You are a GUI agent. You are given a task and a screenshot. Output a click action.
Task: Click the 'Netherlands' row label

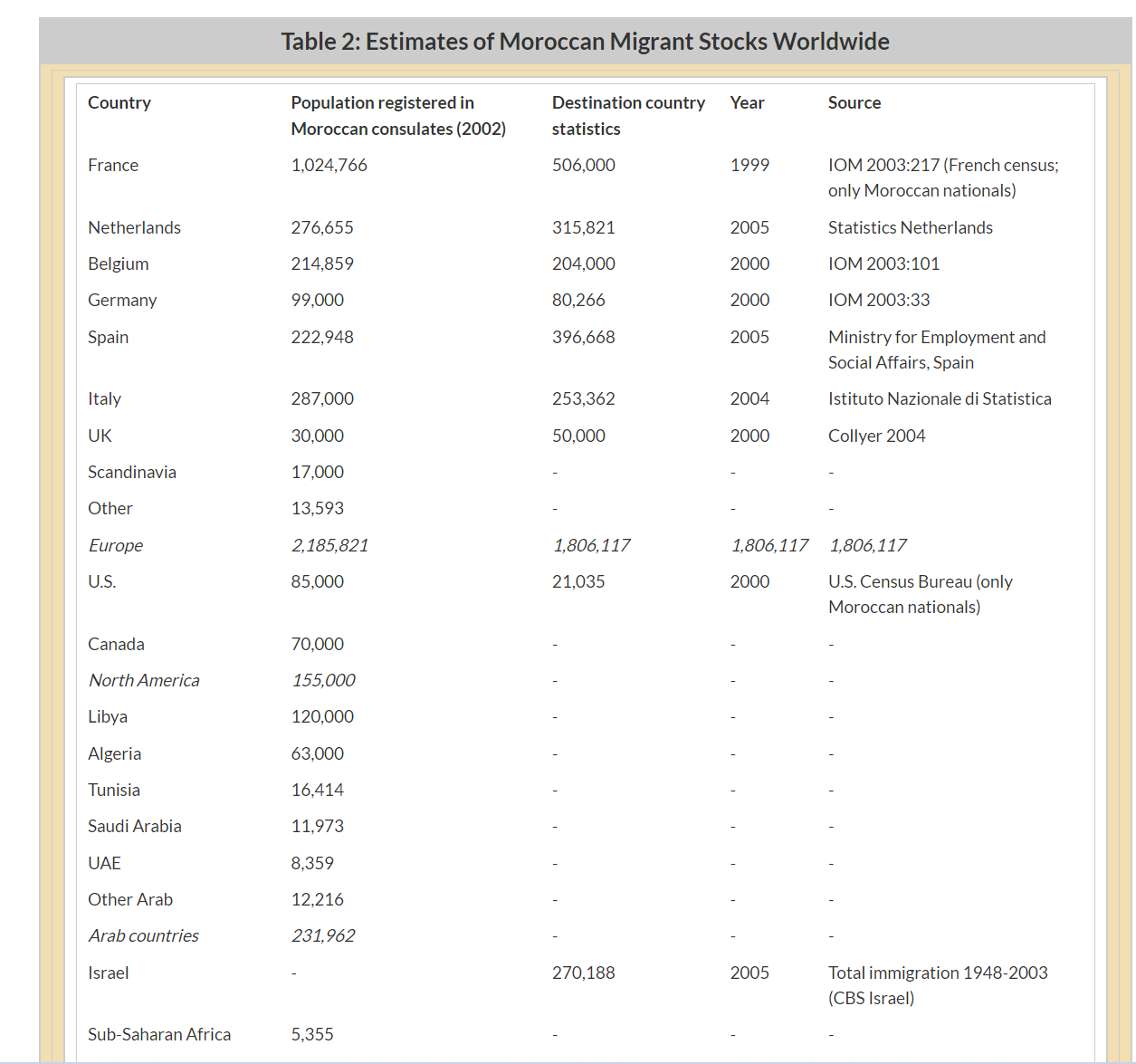point(134,227)
